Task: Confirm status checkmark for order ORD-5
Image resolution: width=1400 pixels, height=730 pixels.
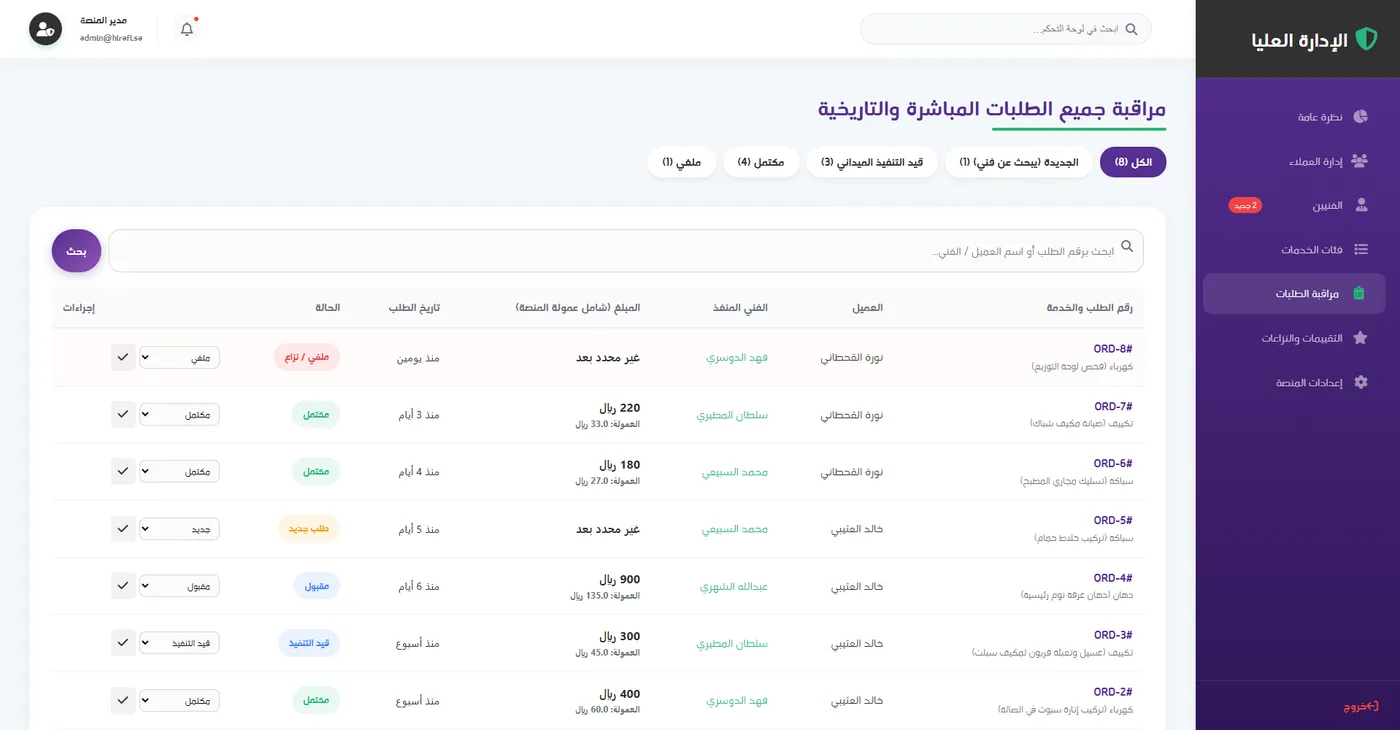Action: [123, 528]
